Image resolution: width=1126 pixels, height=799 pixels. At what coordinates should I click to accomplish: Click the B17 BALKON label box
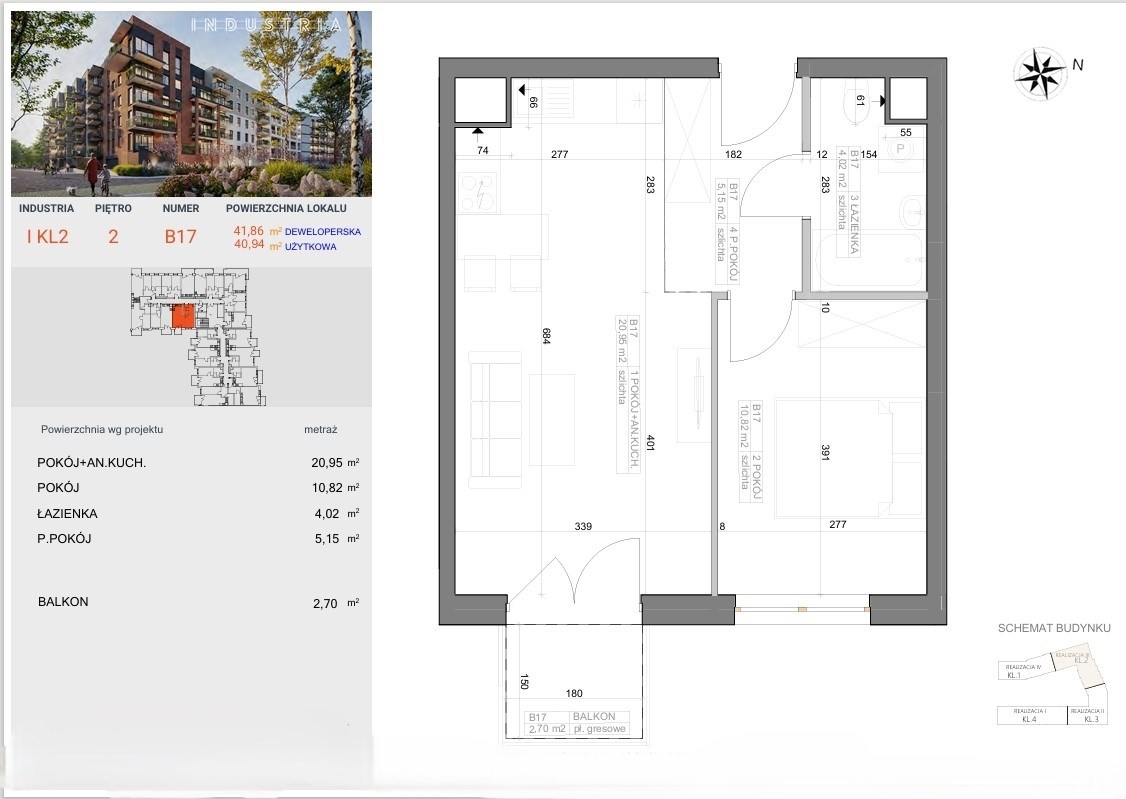tap(579, 723)
